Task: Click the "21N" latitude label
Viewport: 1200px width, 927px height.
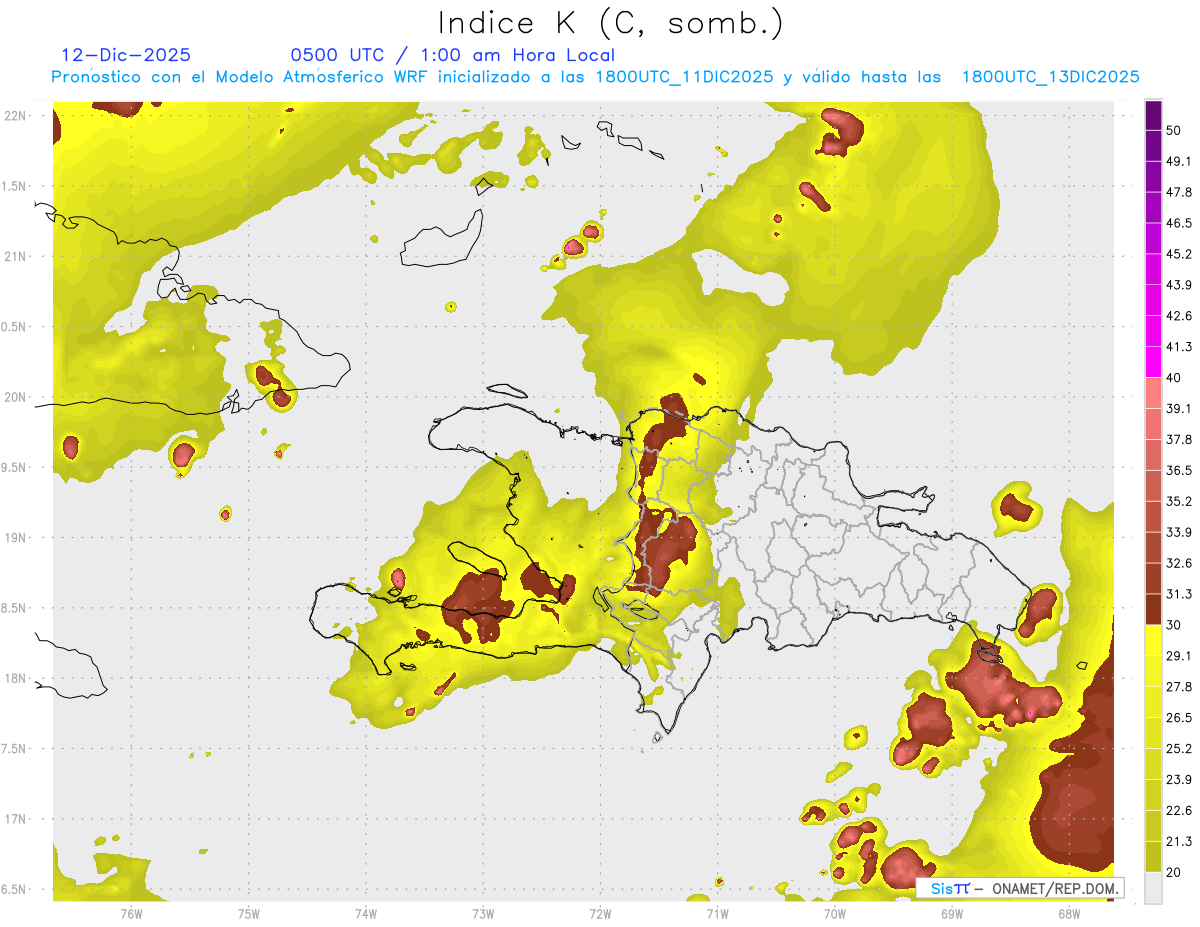Action: pyautogui.click(x=16, y=256)
